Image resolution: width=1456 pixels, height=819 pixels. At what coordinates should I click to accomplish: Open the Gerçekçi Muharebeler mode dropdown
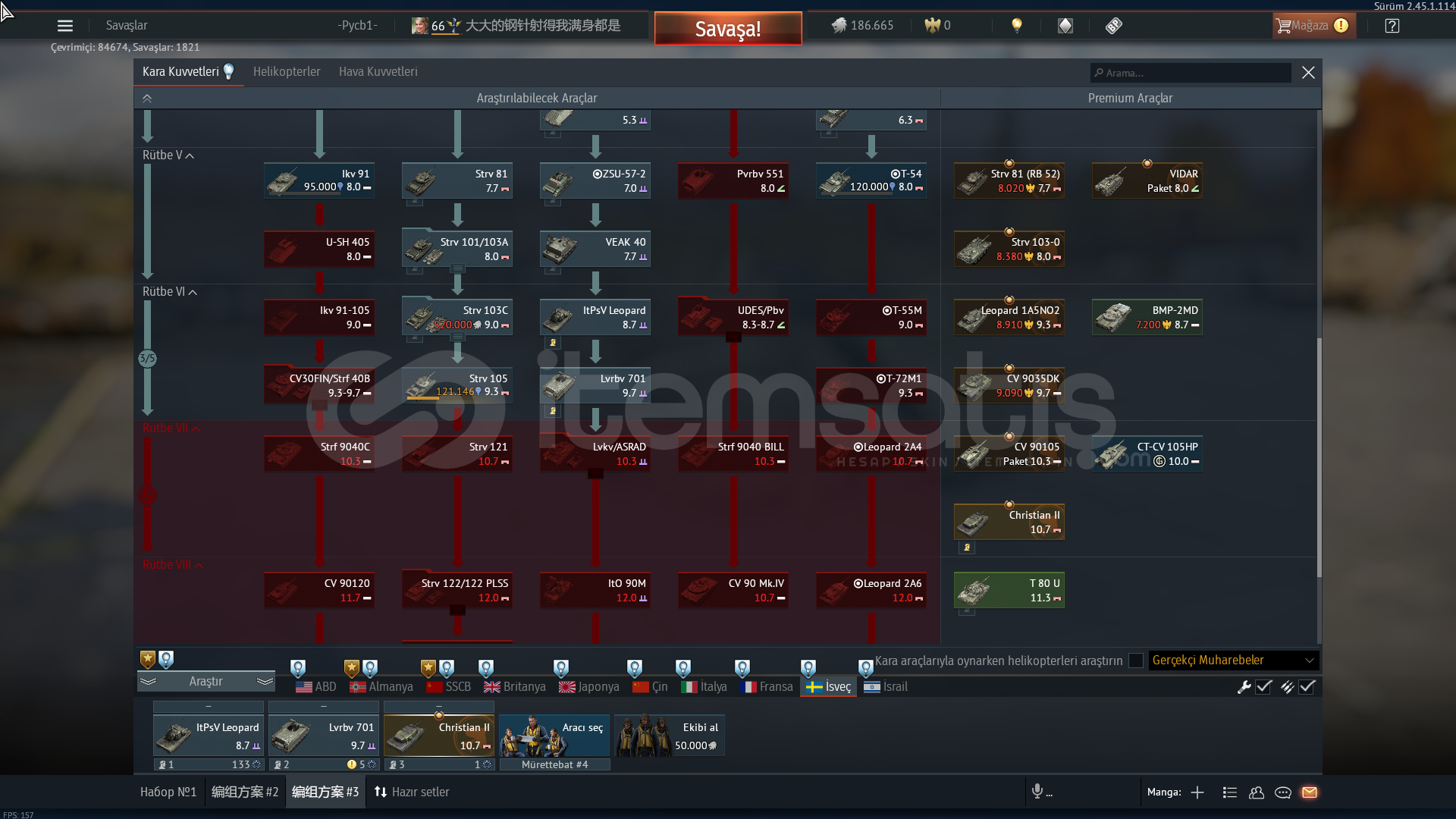(x=1234, y=661)
